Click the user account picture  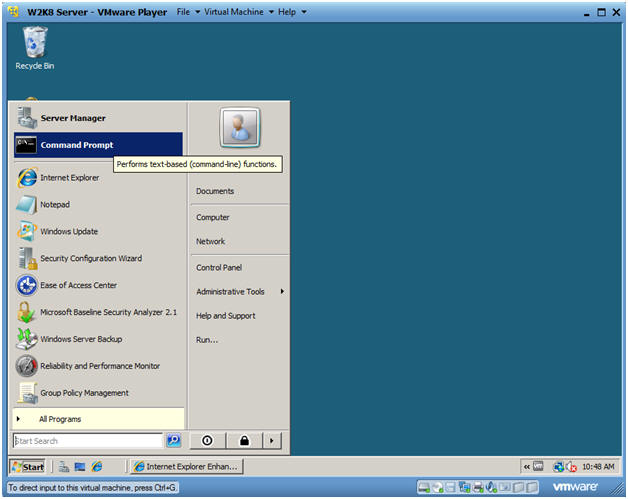[240, 127]
